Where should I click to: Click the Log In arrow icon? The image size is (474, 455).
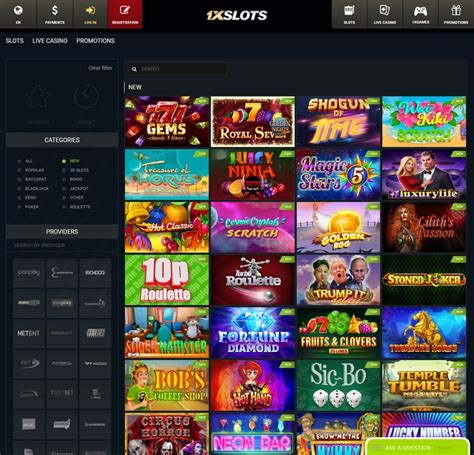[90, 10]
